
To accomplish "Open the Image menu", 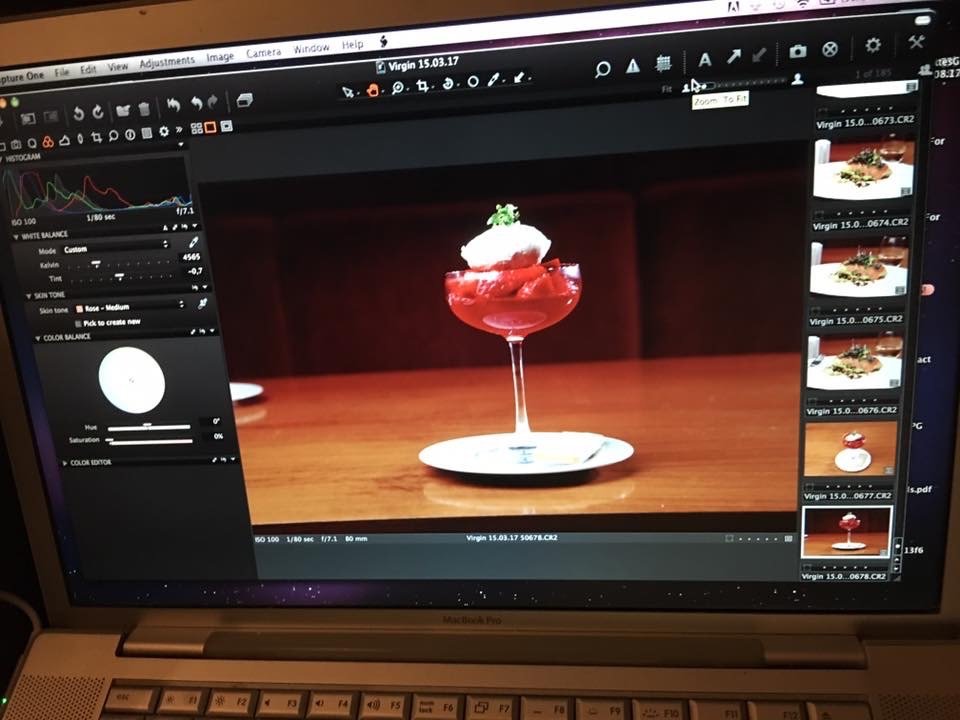I will tap(220, 57).
